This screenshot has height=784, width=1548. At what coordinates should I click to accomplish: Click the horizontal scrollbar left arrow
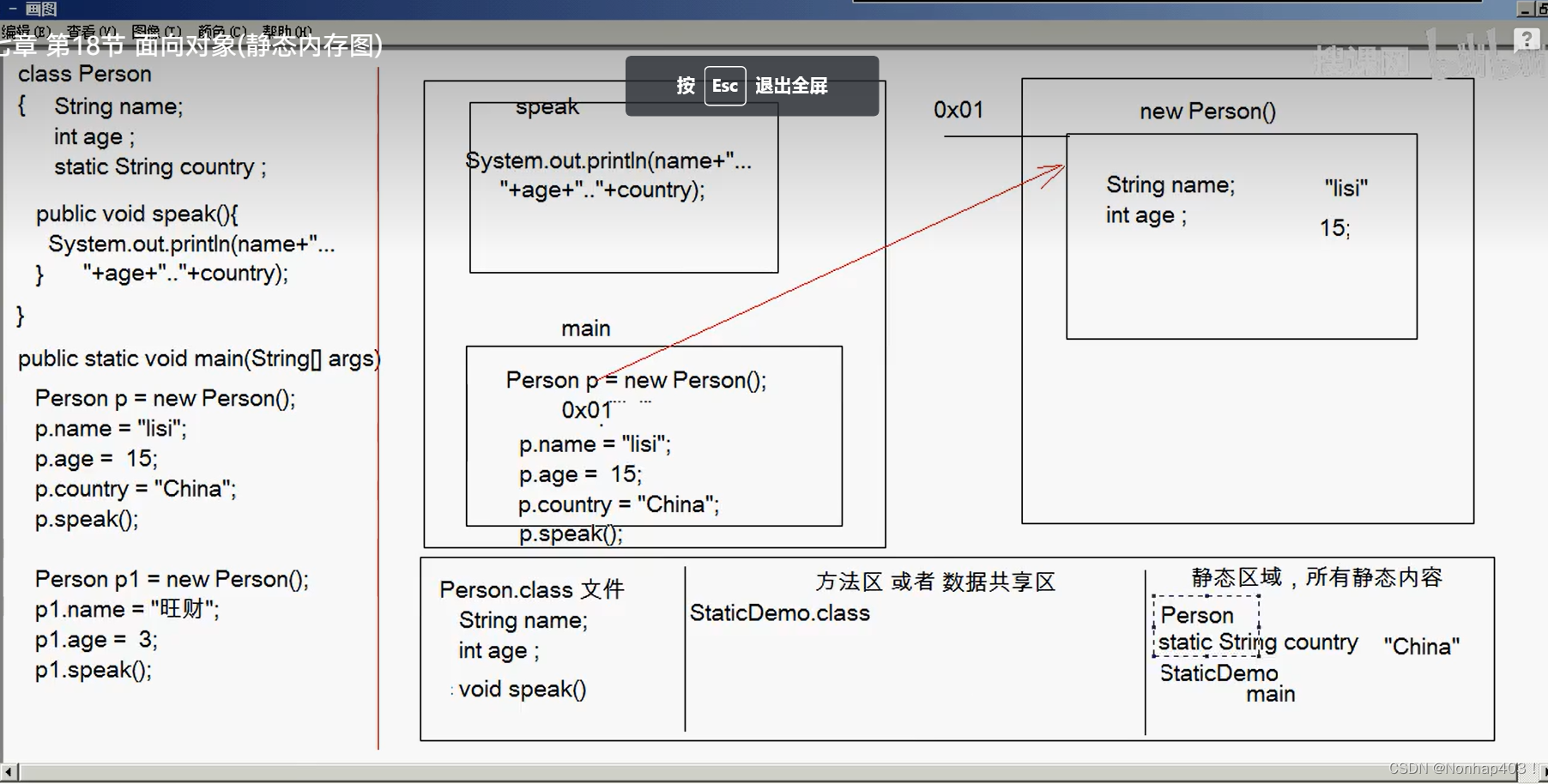point(9,772)
